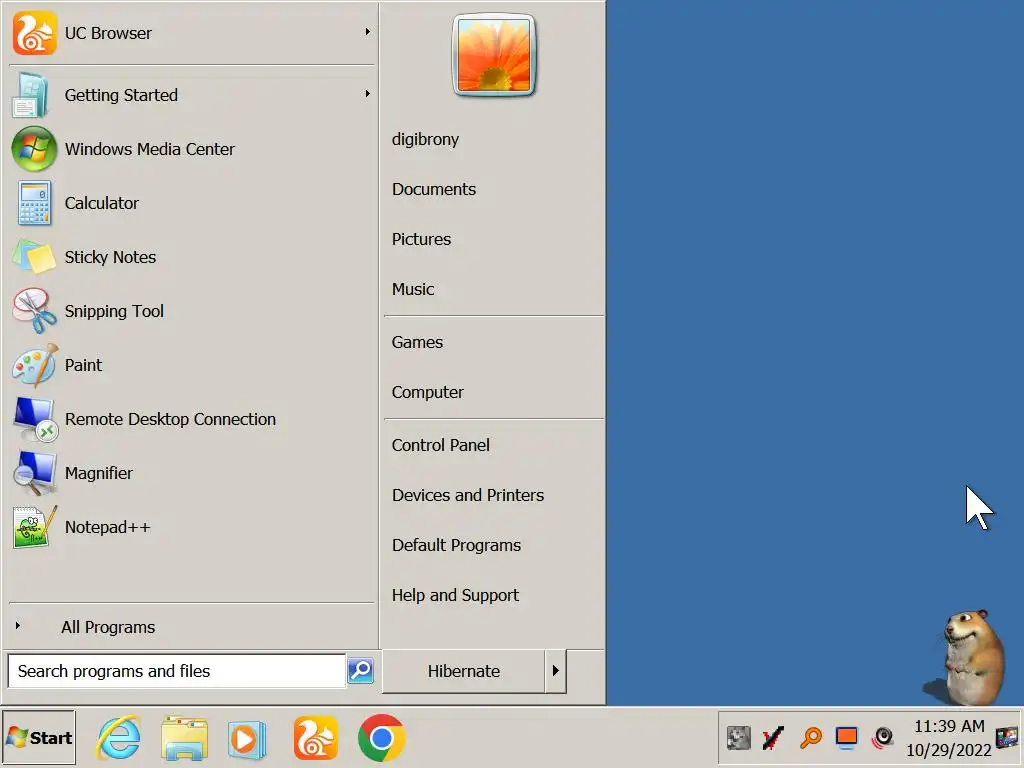The height and width of the screenshot is (768, 1024).
Task: Launch Windows Media Player from taskbar
Action: point(246,739)
